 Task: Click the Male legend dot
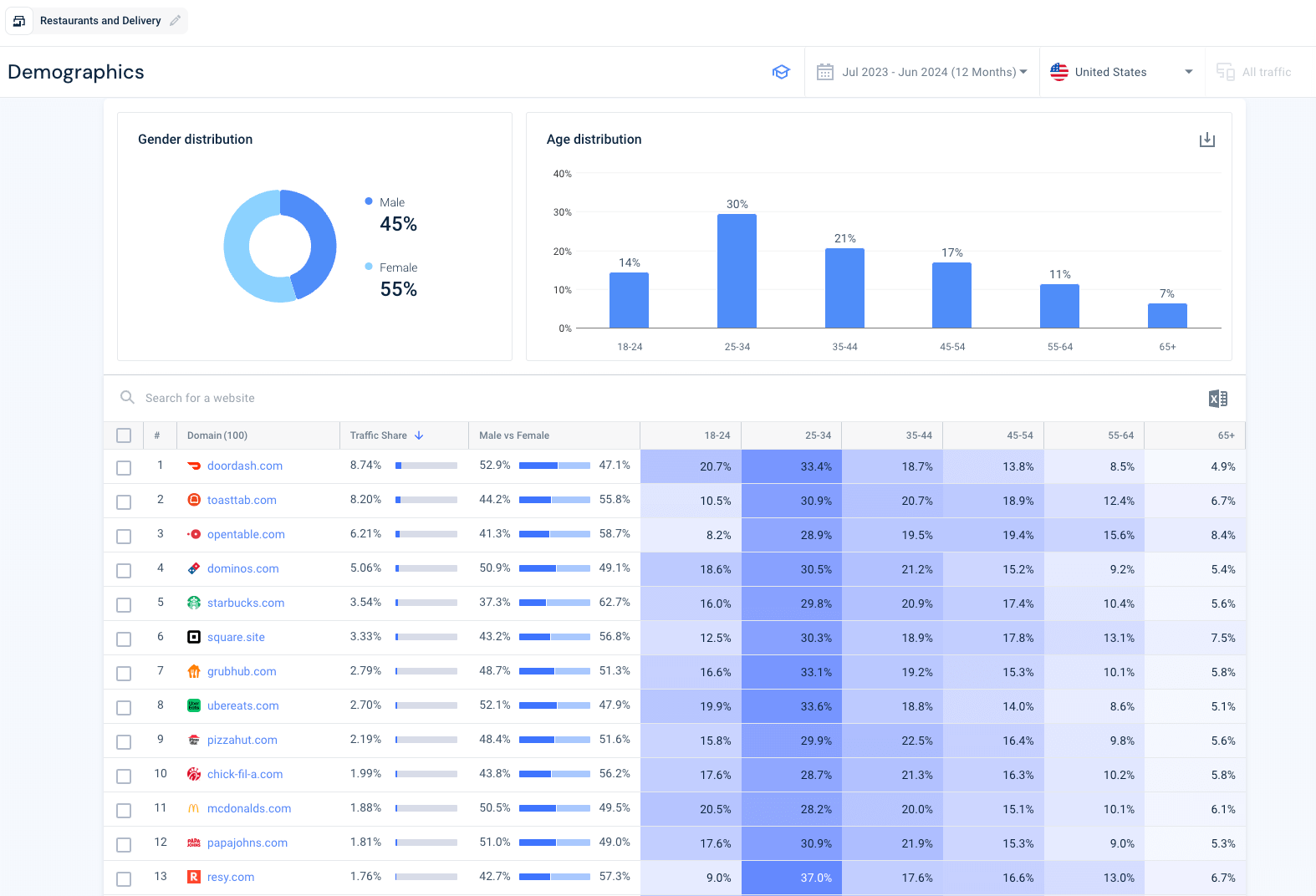point(369,201)
